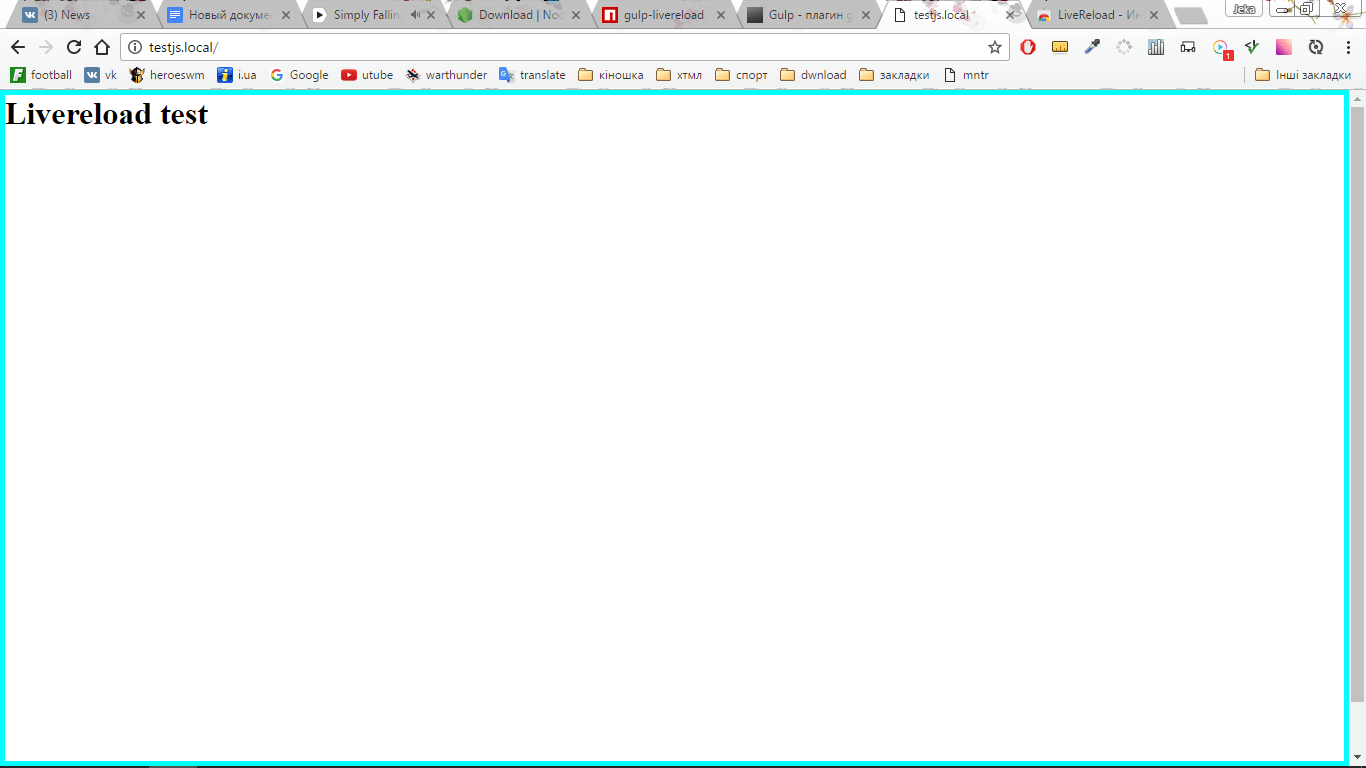The height and width of the screenshot is (768, 1366).
Task: Click the scrollbar up arrow
Action: coord(1357,97)
